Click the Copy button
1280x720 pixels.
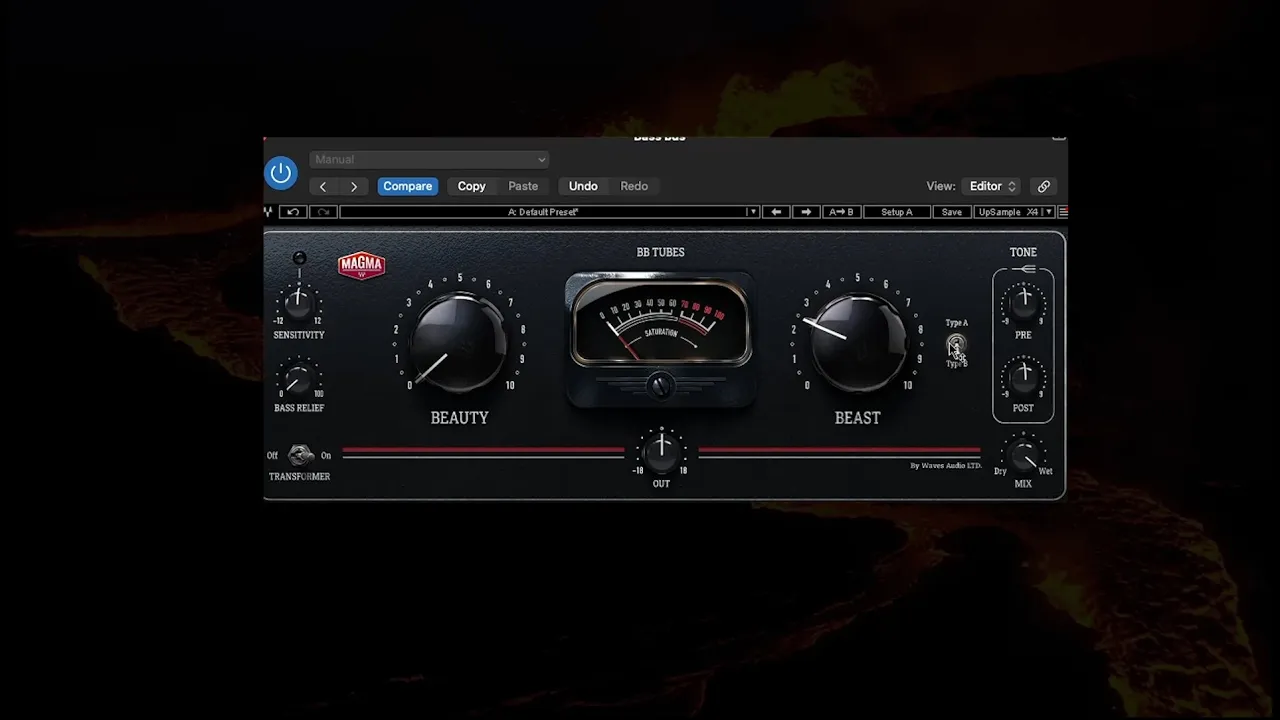(x=472, y=186)
